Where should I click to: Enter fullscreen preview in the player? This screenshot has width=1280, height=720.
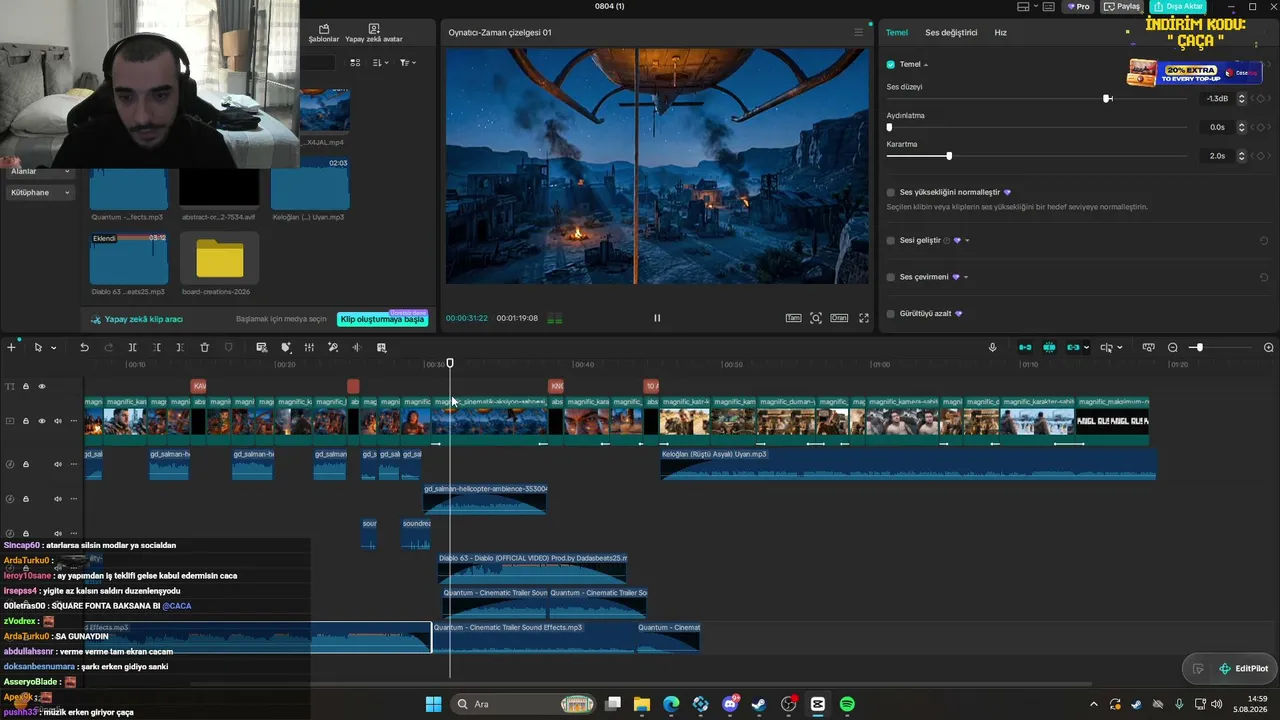[x=864, y=318]
